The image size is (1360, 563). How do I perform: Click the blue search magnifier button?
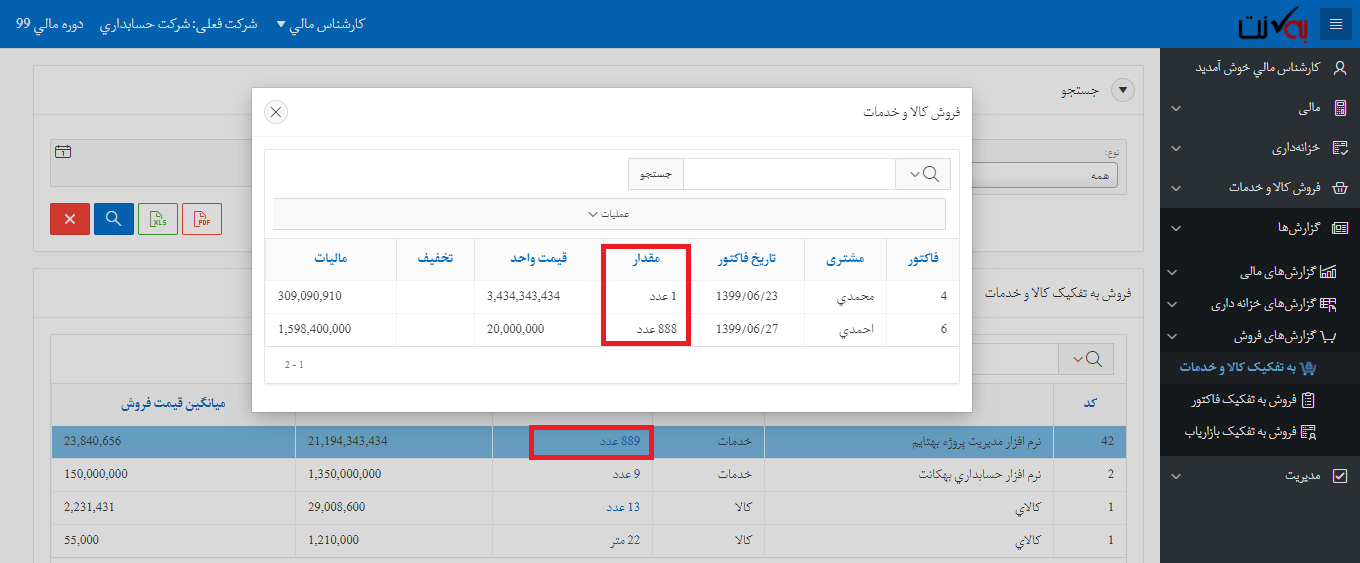114,219
